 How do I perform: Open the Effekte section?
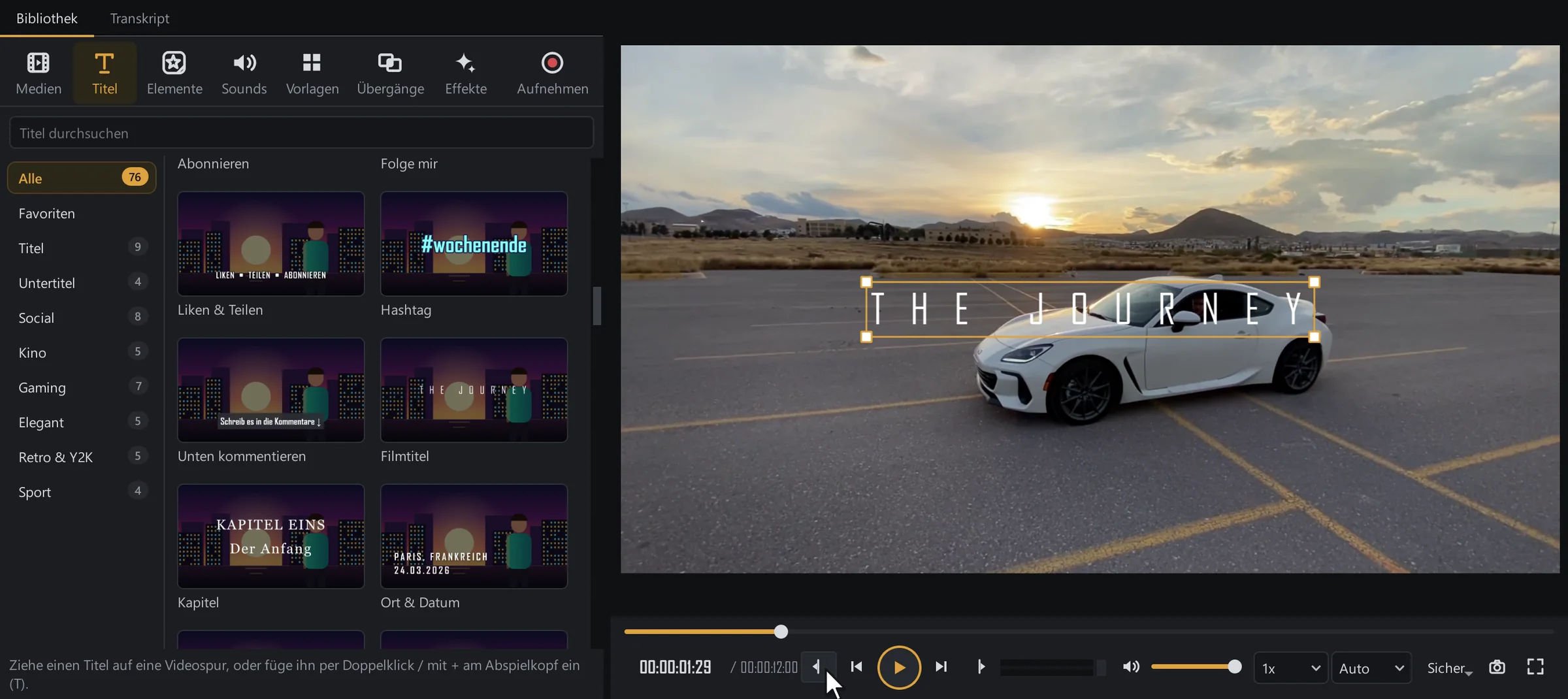click(466, 73)
